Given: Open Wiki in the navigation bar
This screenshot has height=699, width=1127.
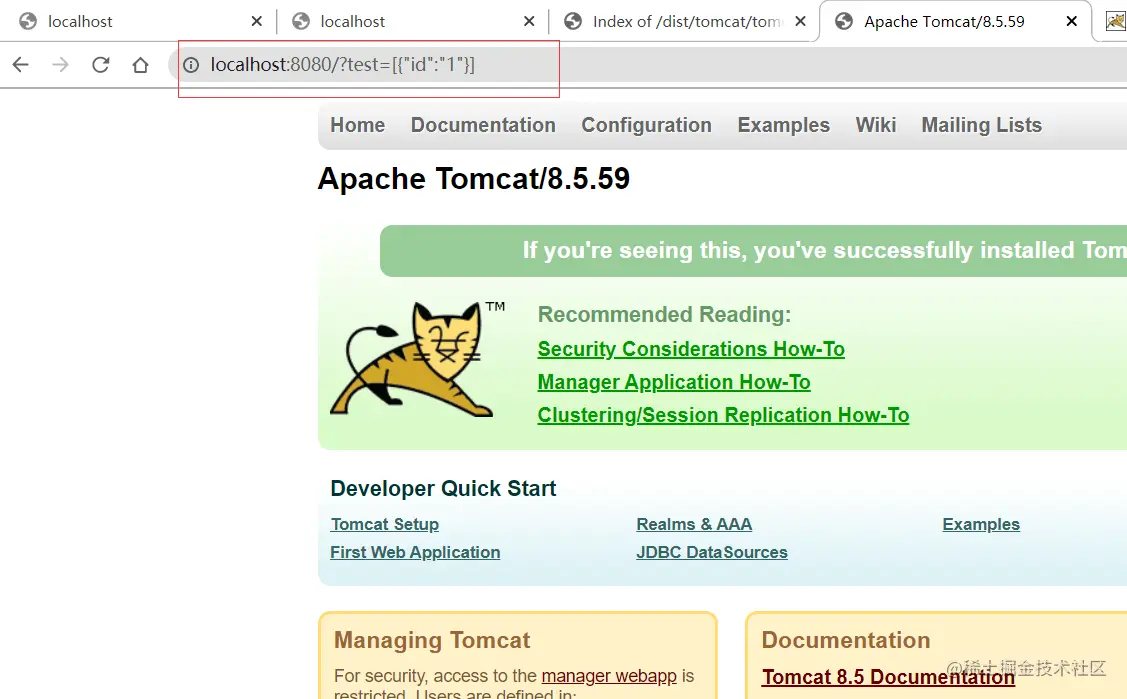Looking at the screenshot, I should tap(875, 125).
